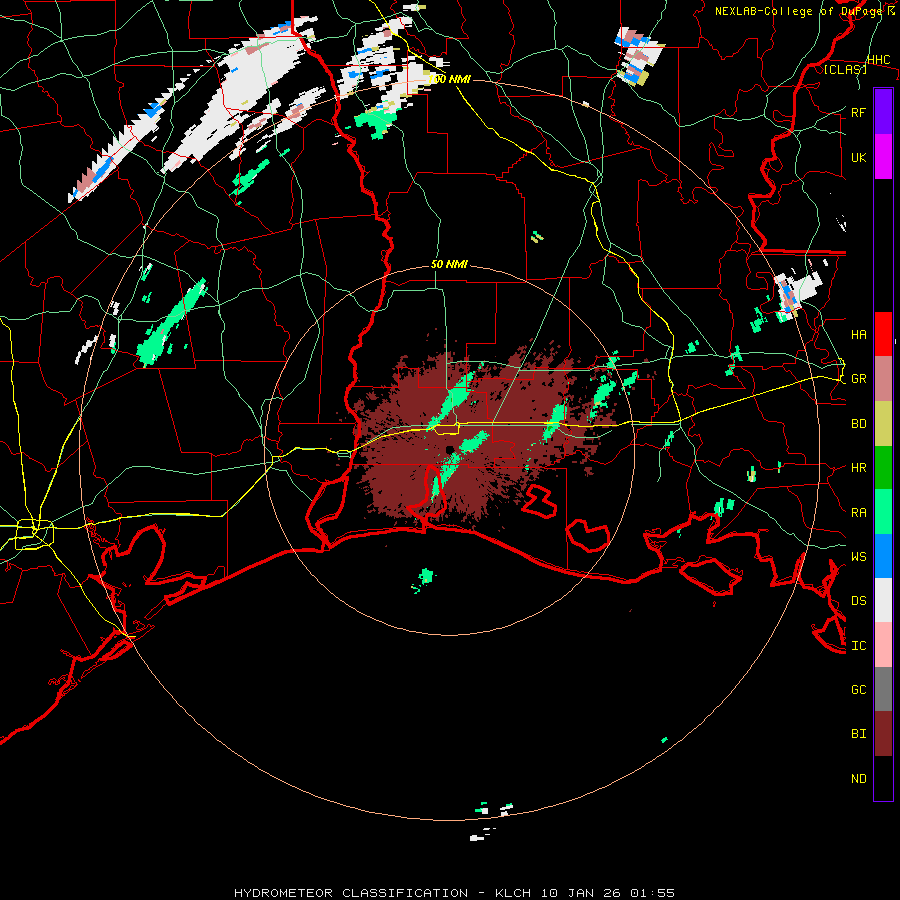The width and height of the screenshot is (900, 900).
Task: Click the IC pink legend swatch
Action: 883,645
